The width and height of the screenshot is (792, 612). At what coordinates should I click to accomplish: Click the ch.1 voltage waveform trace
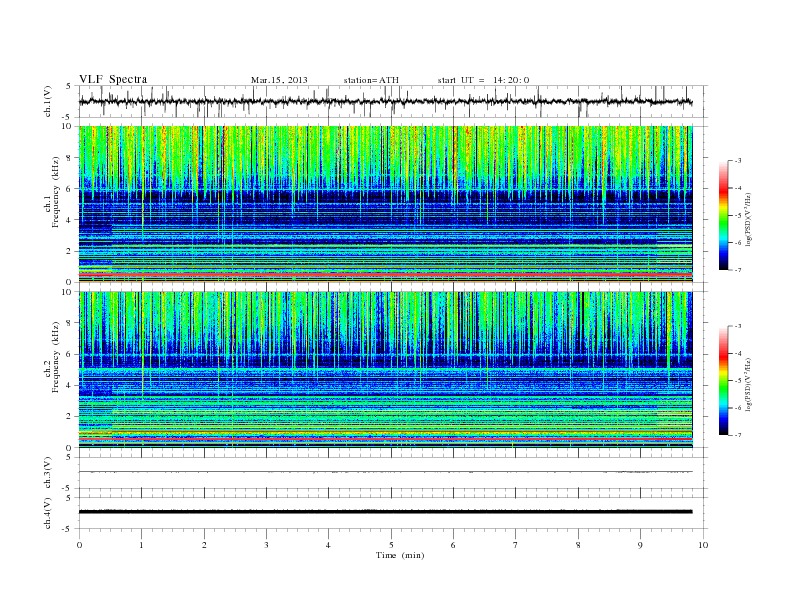385,101
